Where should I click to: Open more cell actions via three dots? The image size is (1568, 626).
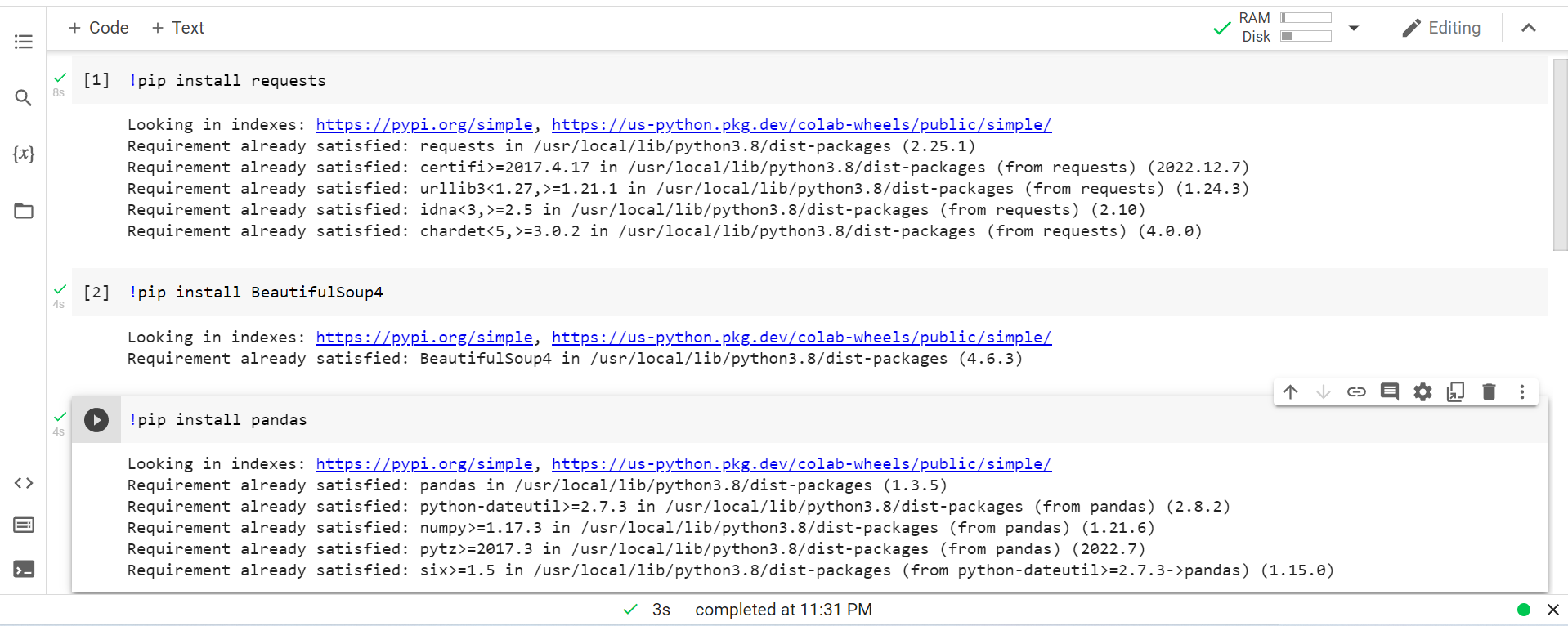point(1522,391)
